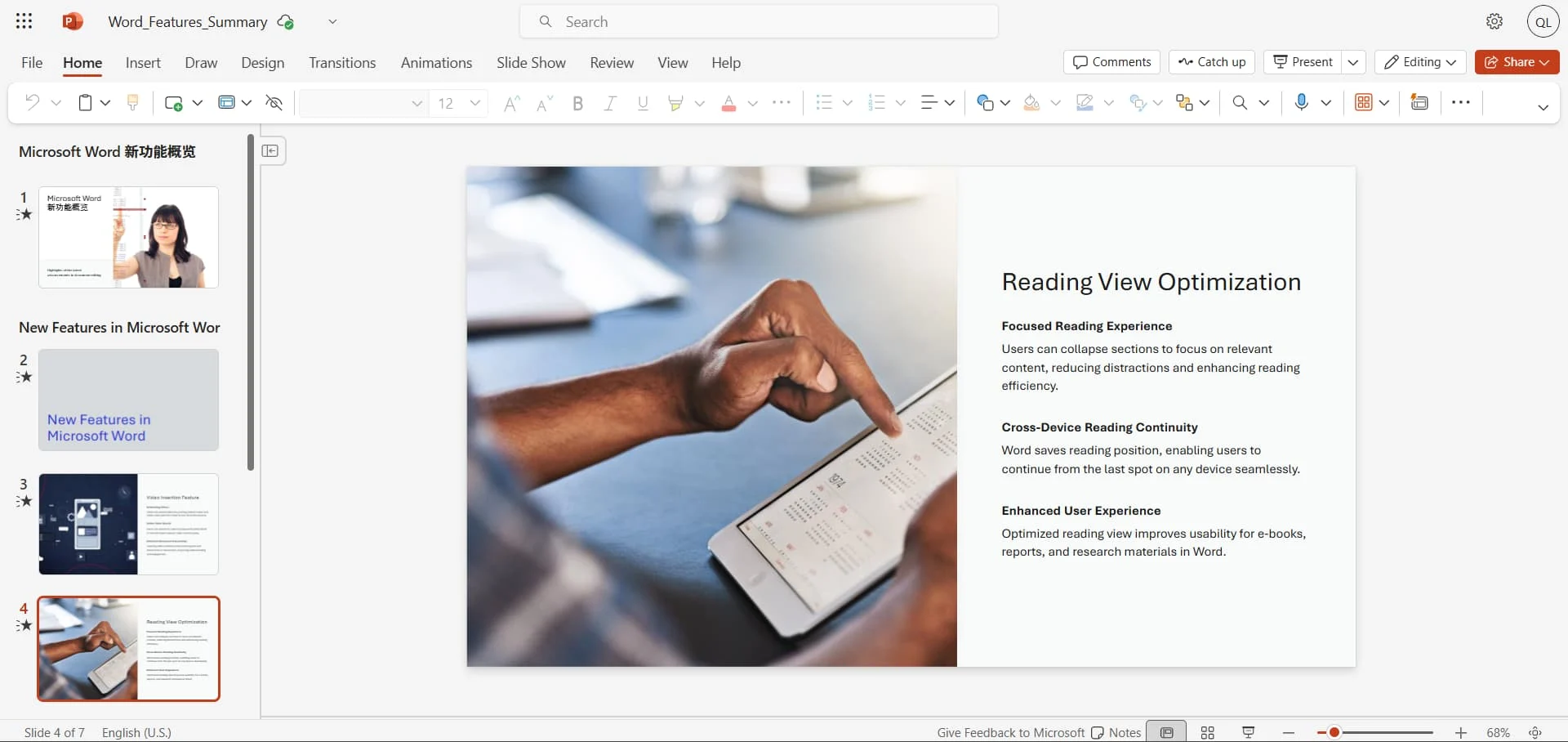Select the Format Painter icon
The height and width of the screenshot is (742, 1568).
click(x=132, y=102)
